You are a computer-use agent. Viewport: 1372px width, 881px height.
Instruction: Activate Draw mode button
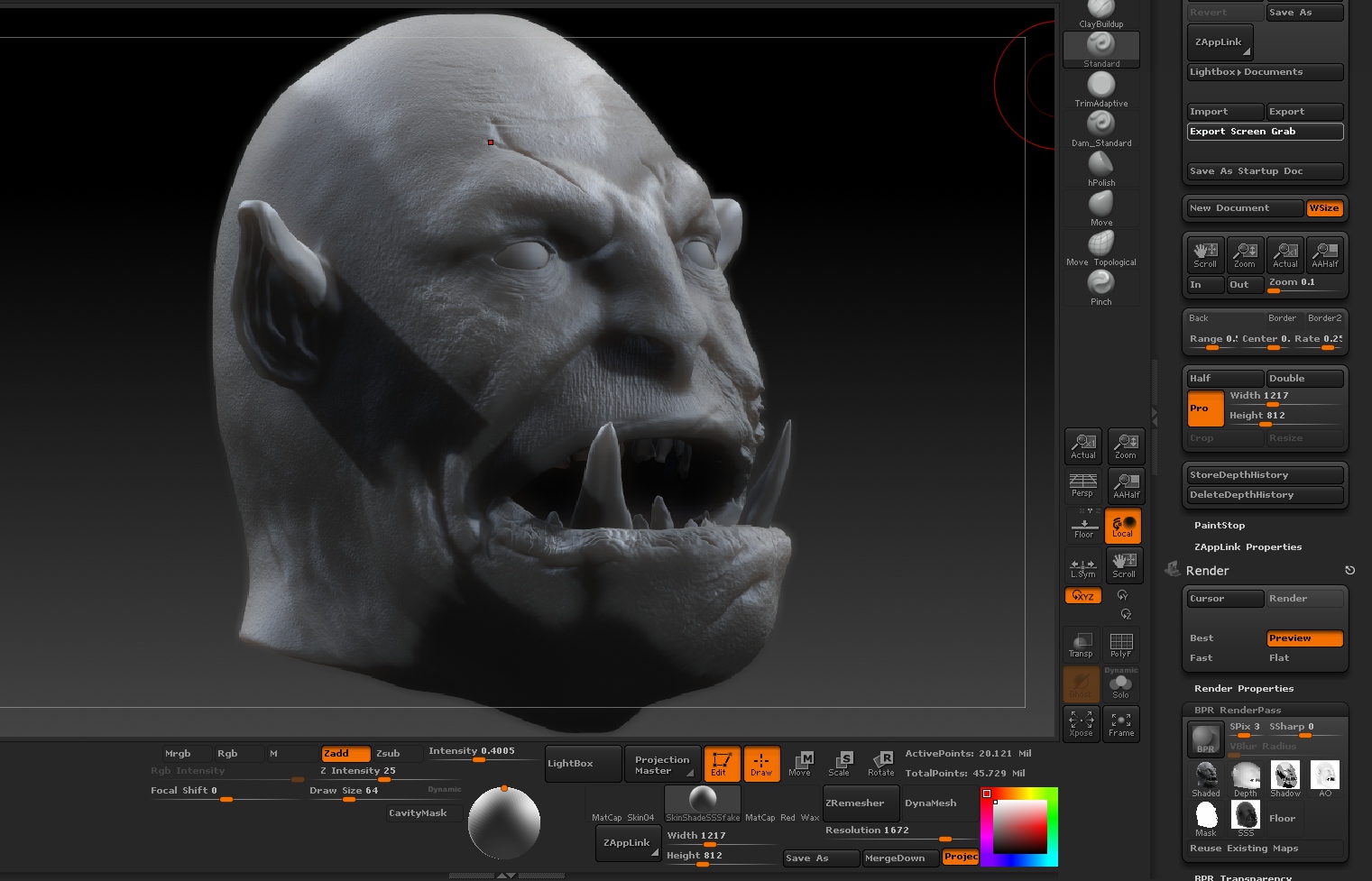click(761, 763)
